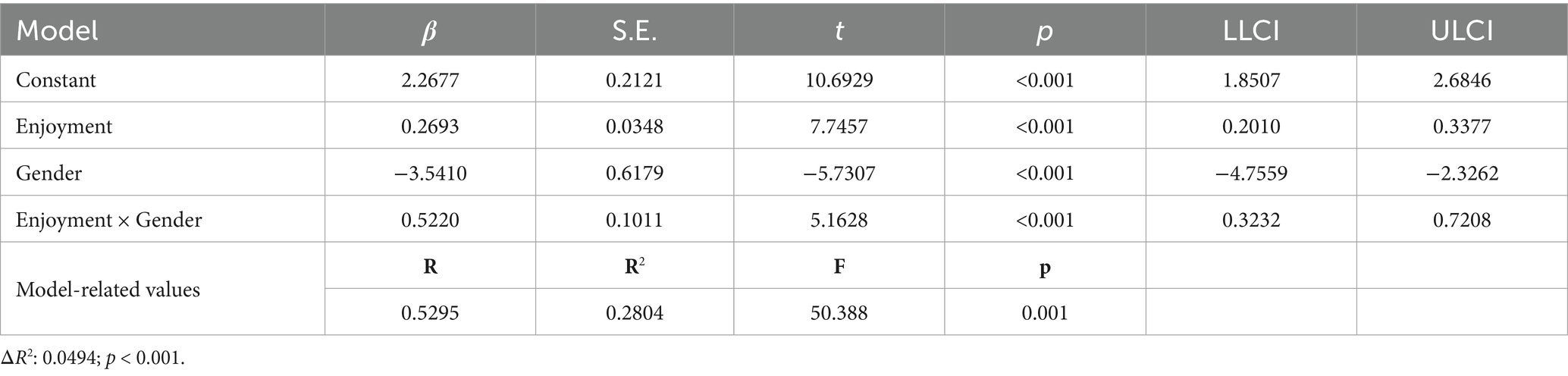Click the Enjoyment t value 7.7457
The width and height of the screenshot is (1568, 376).
839,126
